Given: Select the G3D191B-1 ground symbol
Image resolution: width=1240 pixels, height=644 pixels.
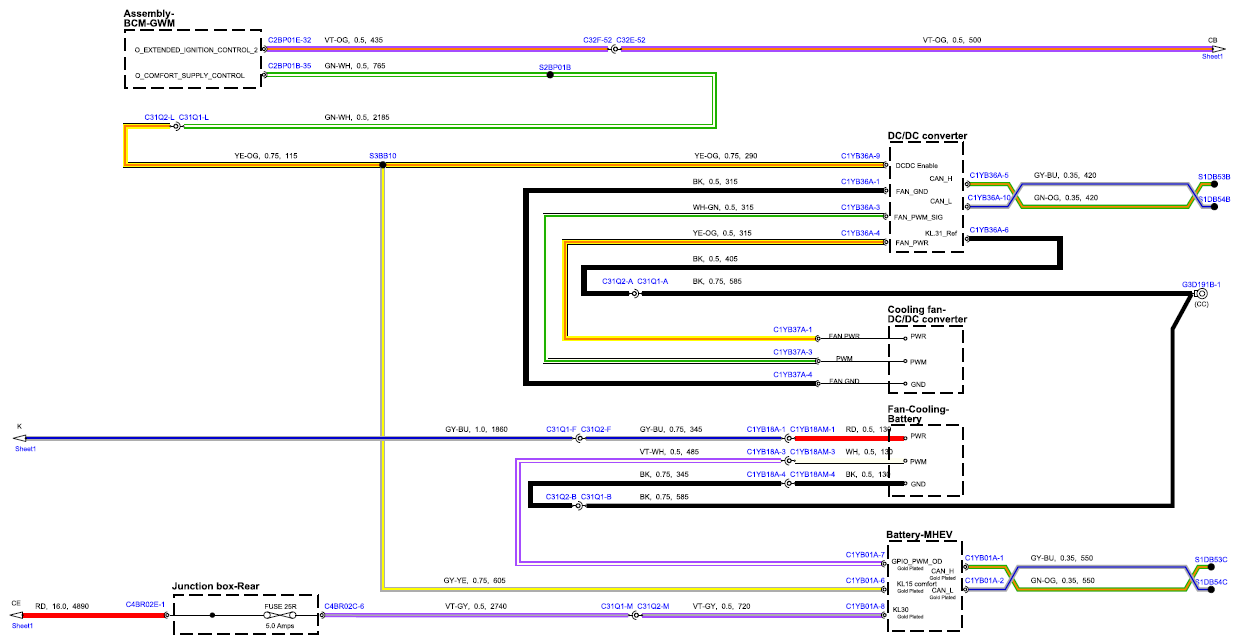Looking at the screenshot, I should click(1201, 294).
